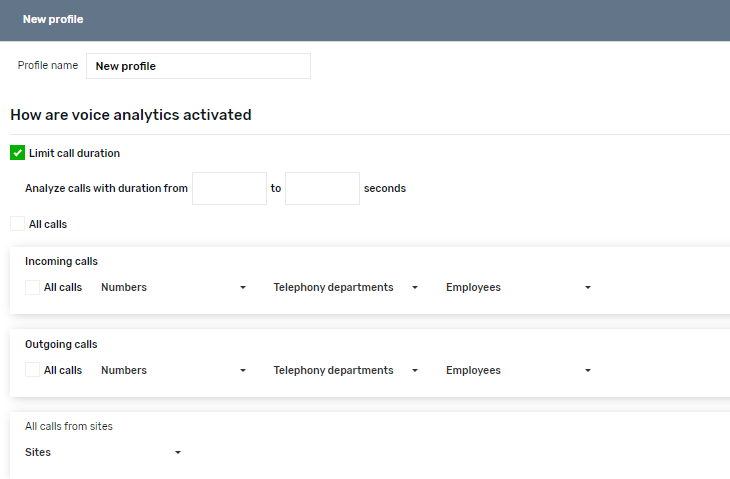Expand Outgoing calls Telephony departments dropdown
This screenshot has height=479, width=730.
tap(346, 371)
